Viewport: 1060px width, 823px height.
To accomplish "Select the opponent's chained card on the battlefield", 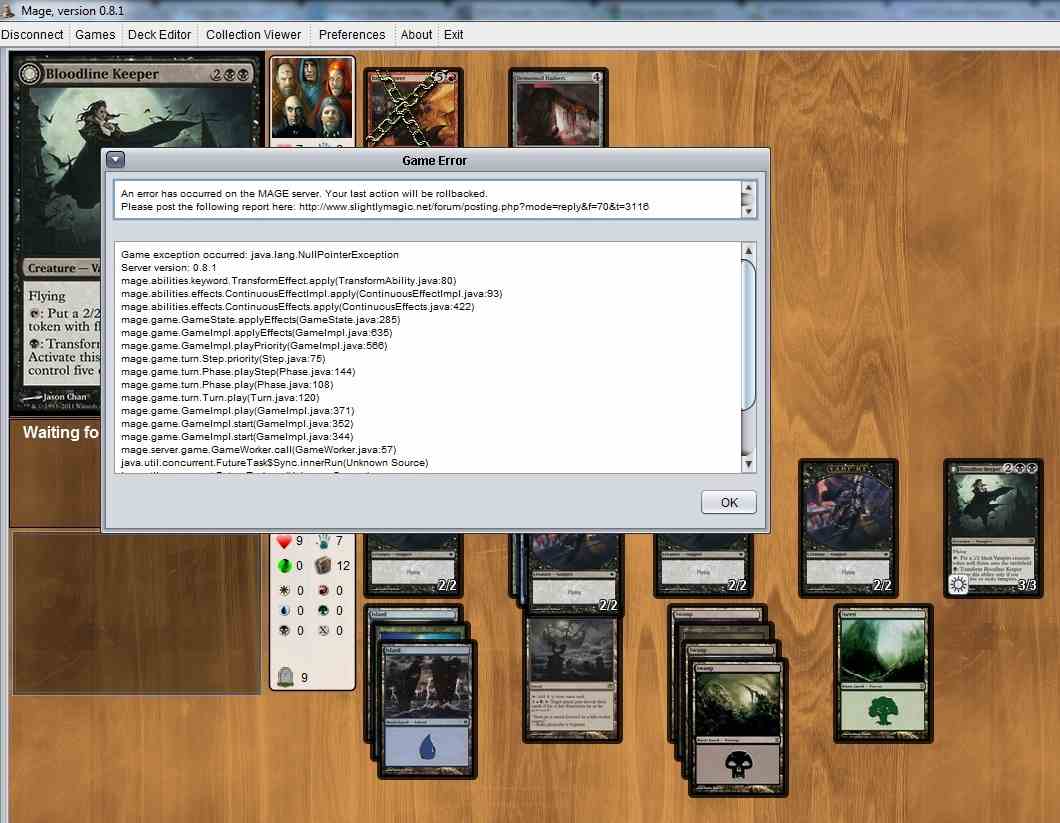I will 413,108.
